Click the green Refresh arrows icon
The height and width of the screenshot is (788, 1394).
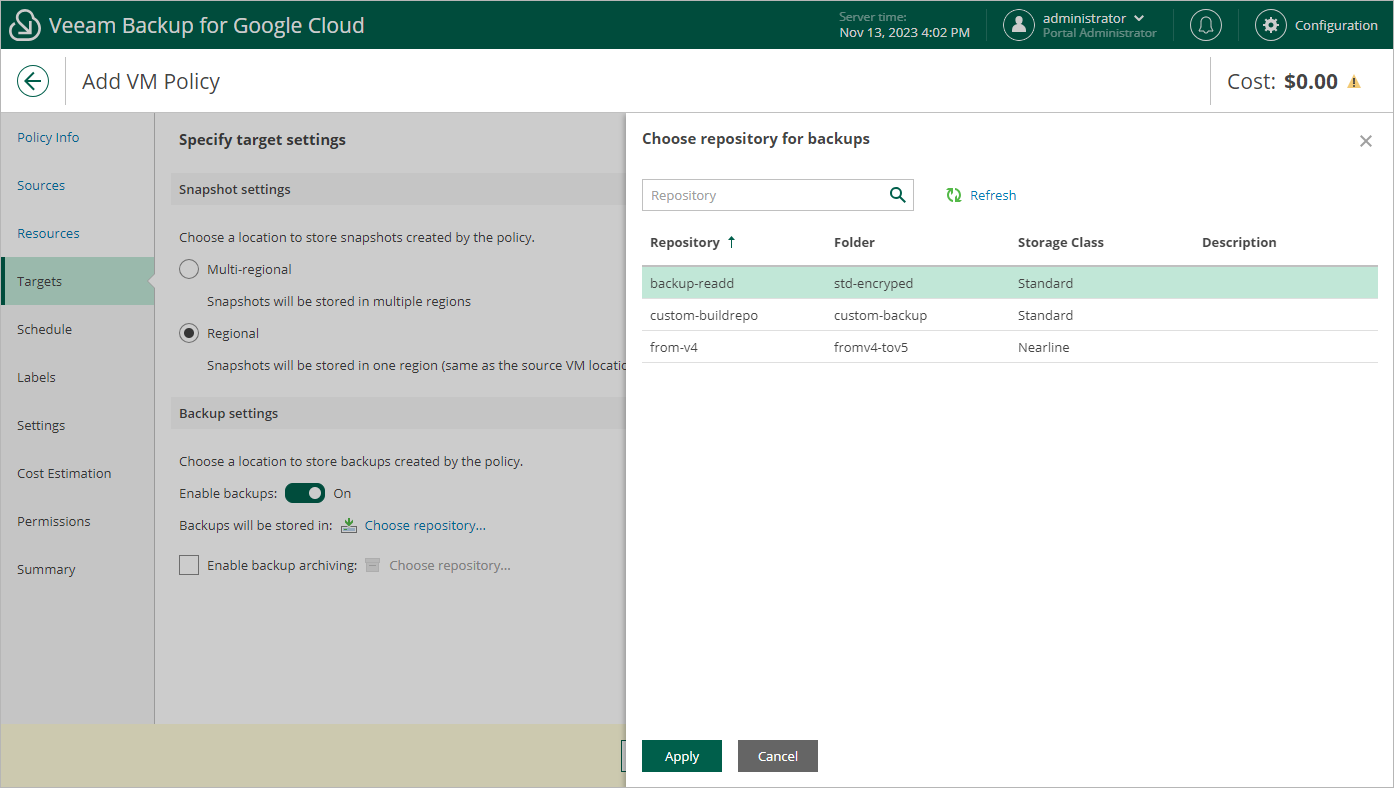[954, 195]
